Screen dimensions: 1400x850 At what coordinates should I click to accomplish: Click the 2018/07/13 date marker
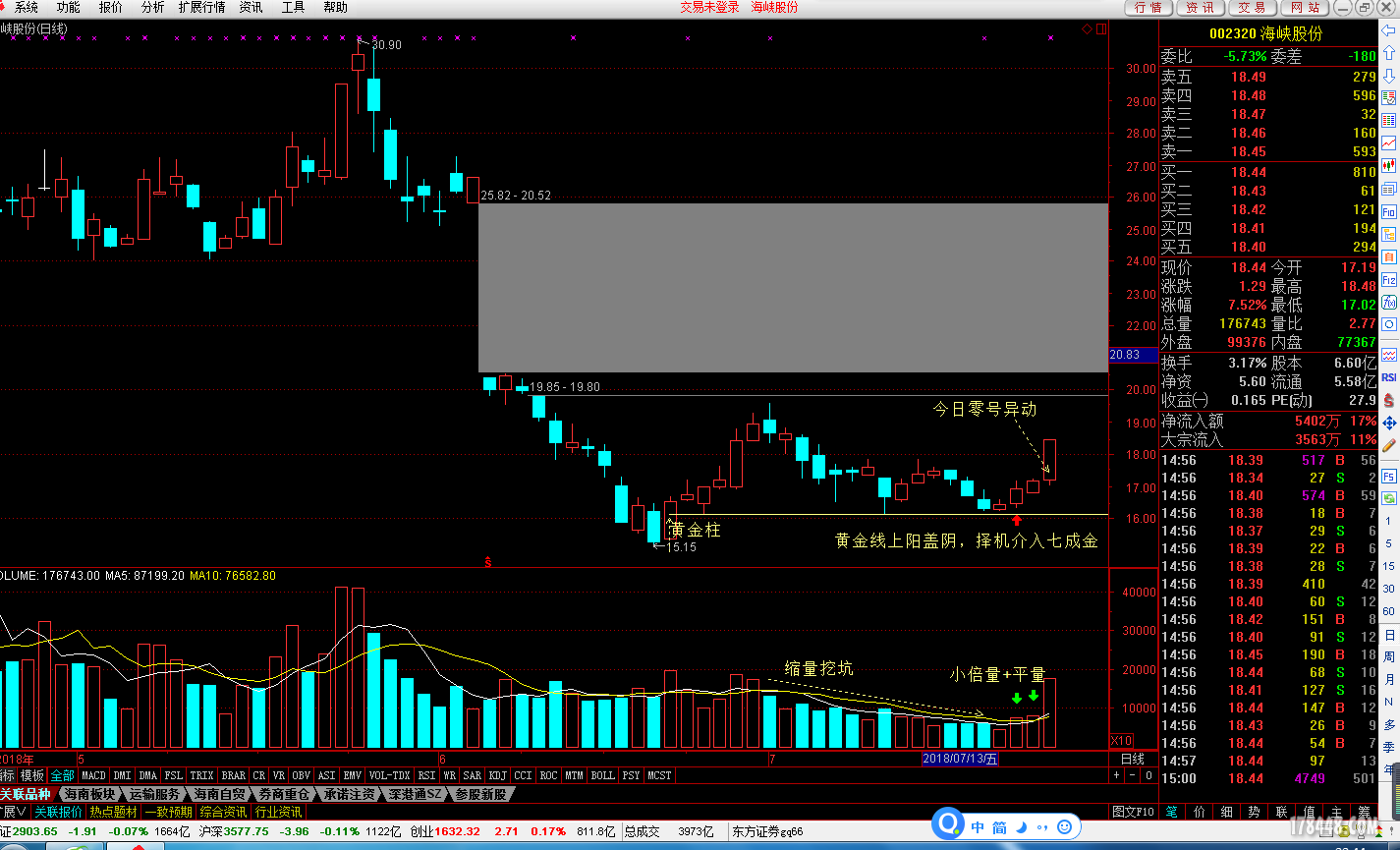point(960,759)
